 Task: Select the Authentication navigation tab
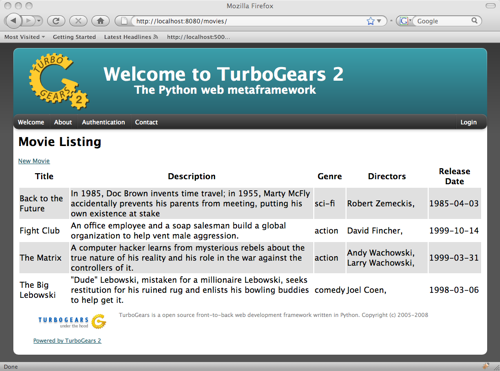pyautogui.click(x=103, y=122)
